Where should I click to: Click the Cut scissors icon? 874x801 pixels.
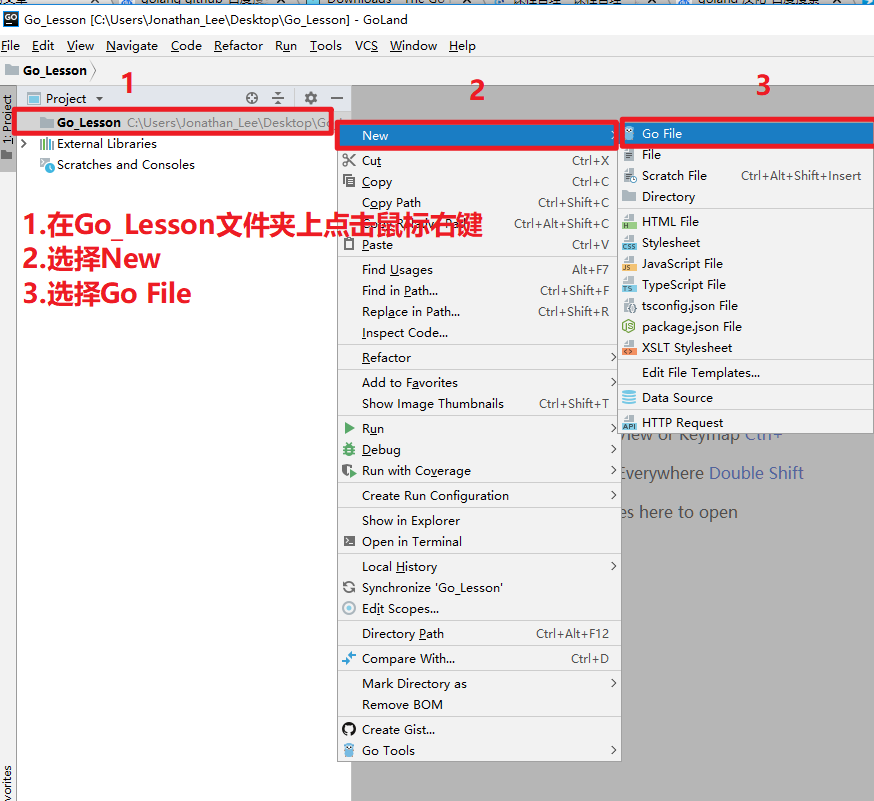click(349, 161)
